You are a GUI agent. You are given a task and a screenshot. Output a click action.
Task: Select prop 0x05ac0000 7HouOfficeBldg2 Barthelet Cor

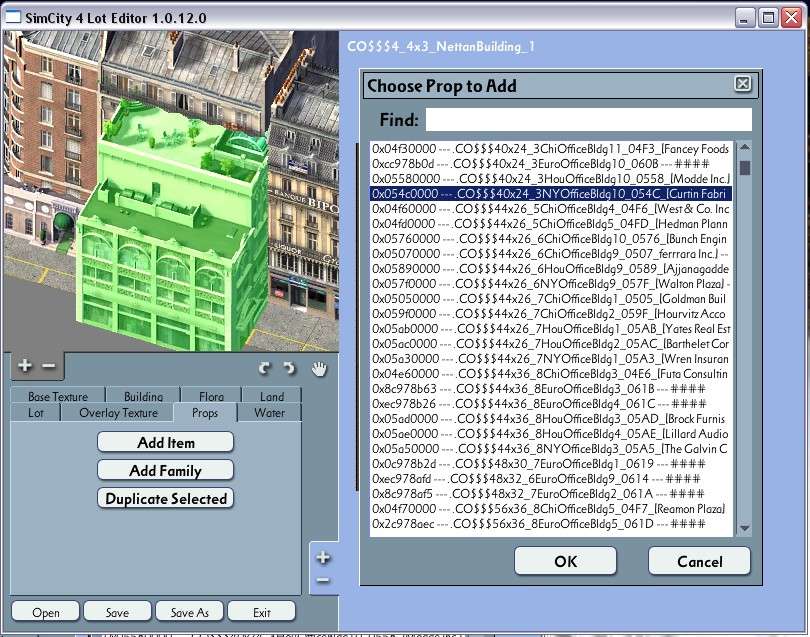(551, 344)
